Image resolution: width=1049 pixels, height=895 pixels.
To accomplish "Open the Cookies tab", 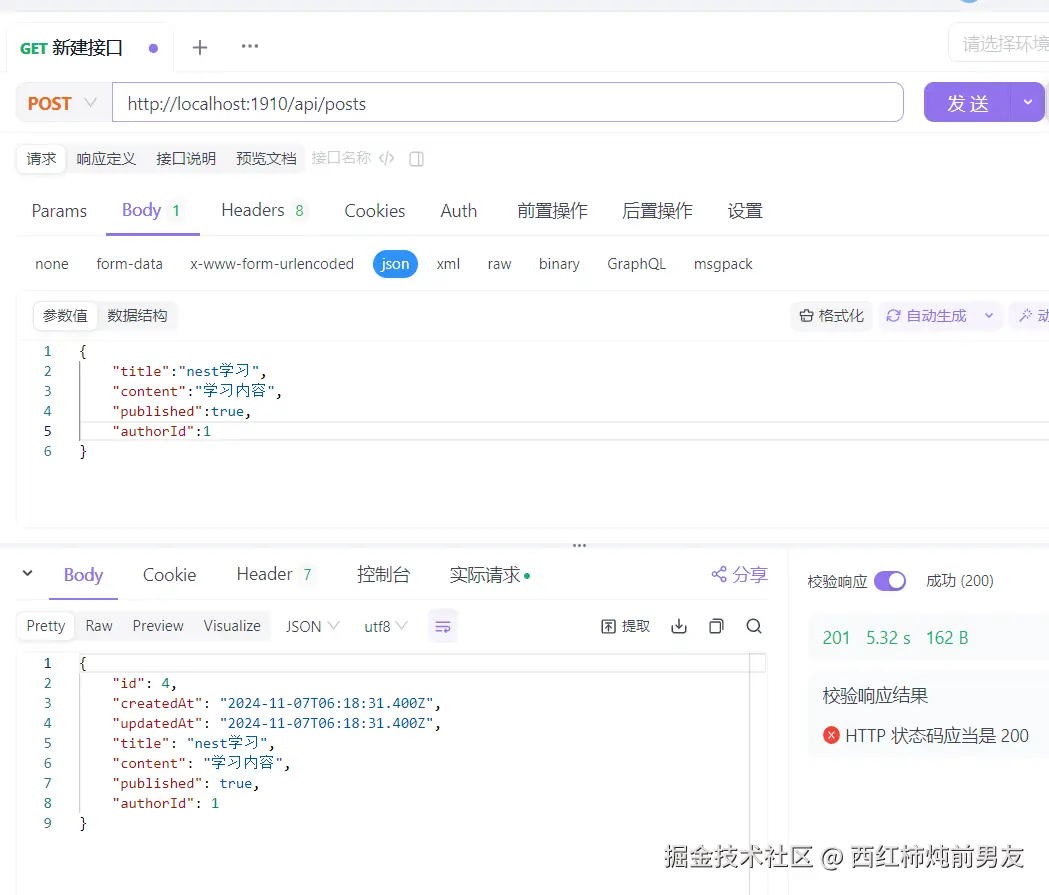I will 375,211.
